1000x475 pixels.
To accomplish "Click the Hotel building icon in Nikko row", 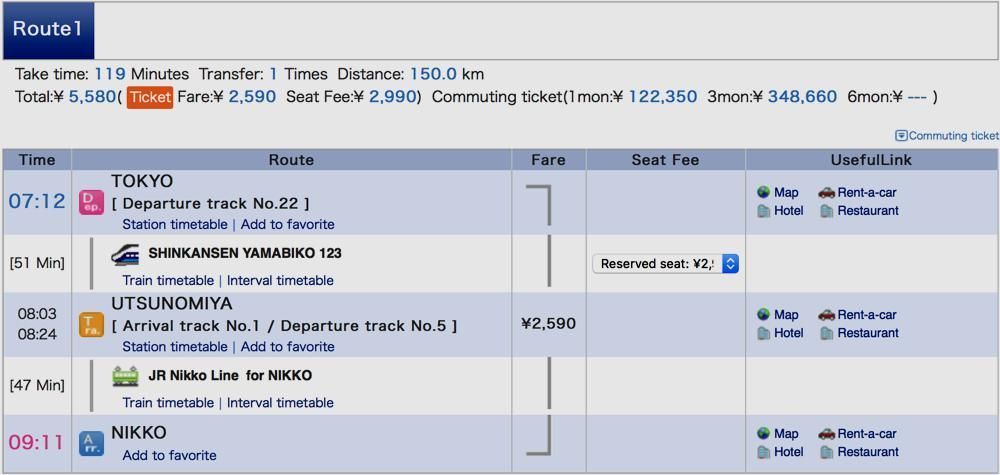I will coord(763,452).
